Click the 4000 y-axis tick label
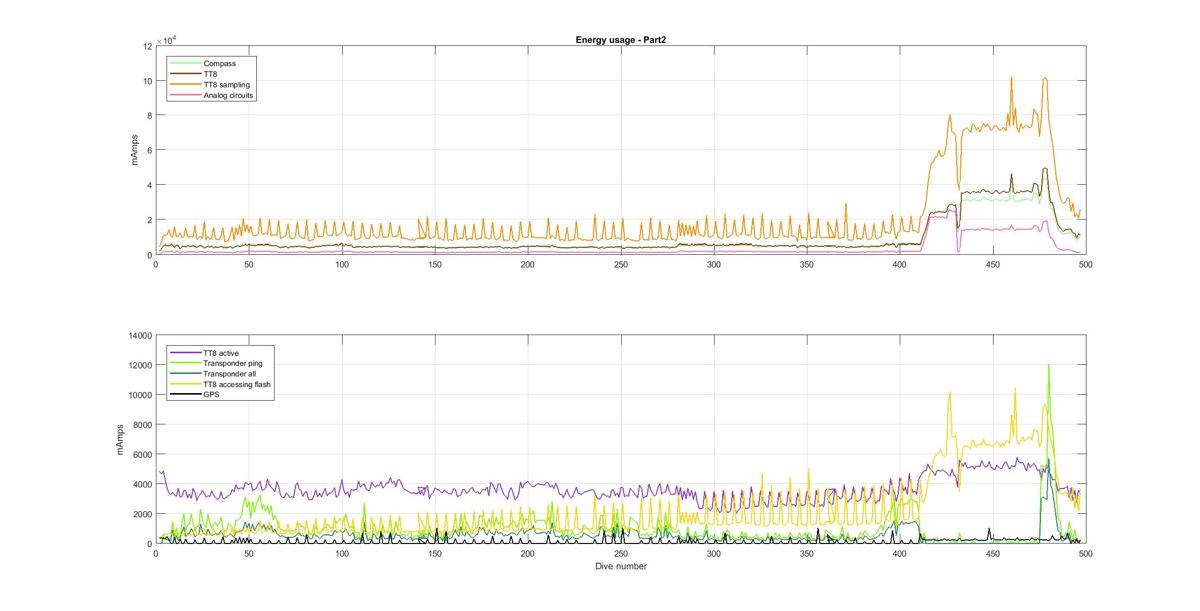The height and width of the screenshot is (611, 1200). pos(141,484)
